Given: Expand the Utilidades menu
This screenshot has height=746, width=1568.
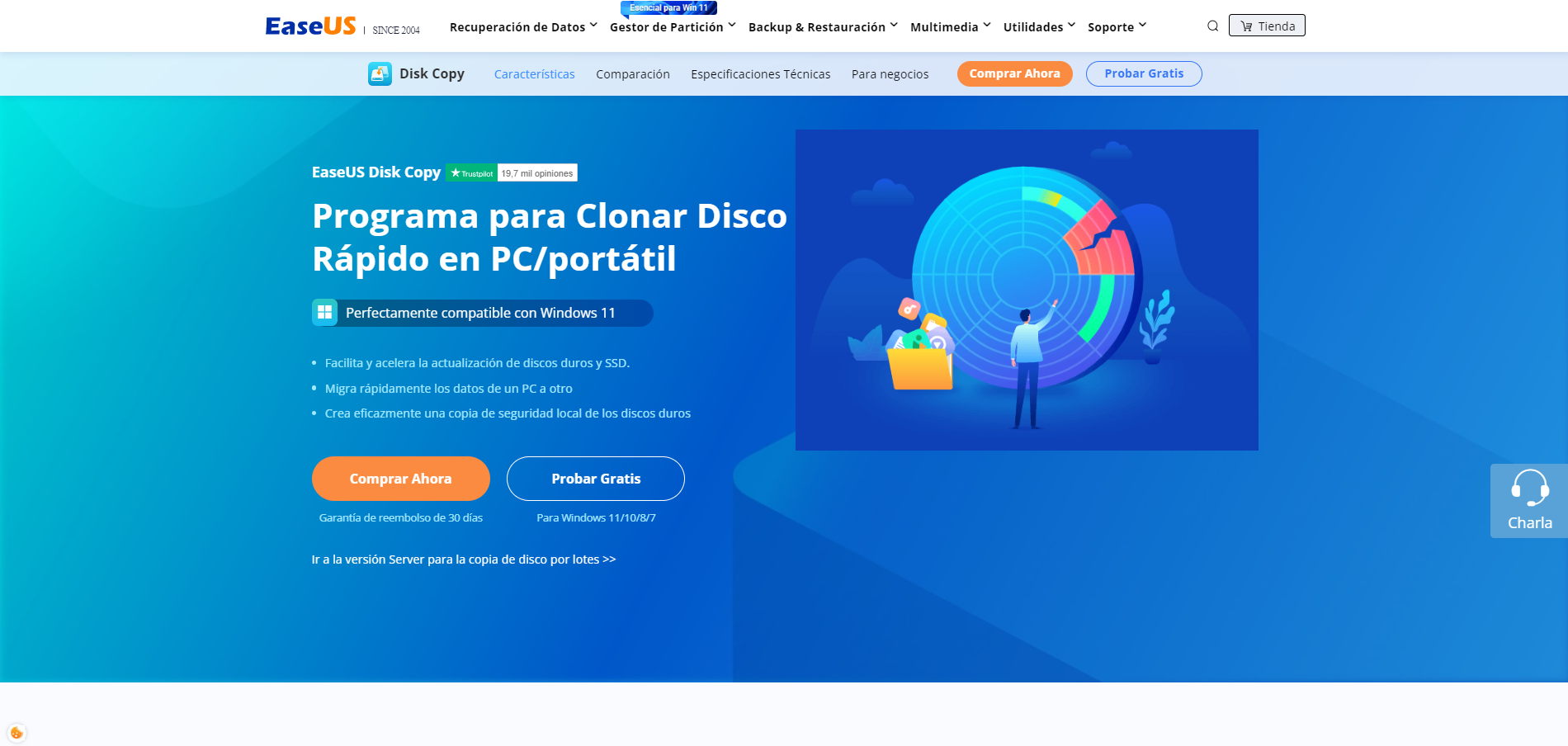Looking at the screenshot, I should [1039, 27].
